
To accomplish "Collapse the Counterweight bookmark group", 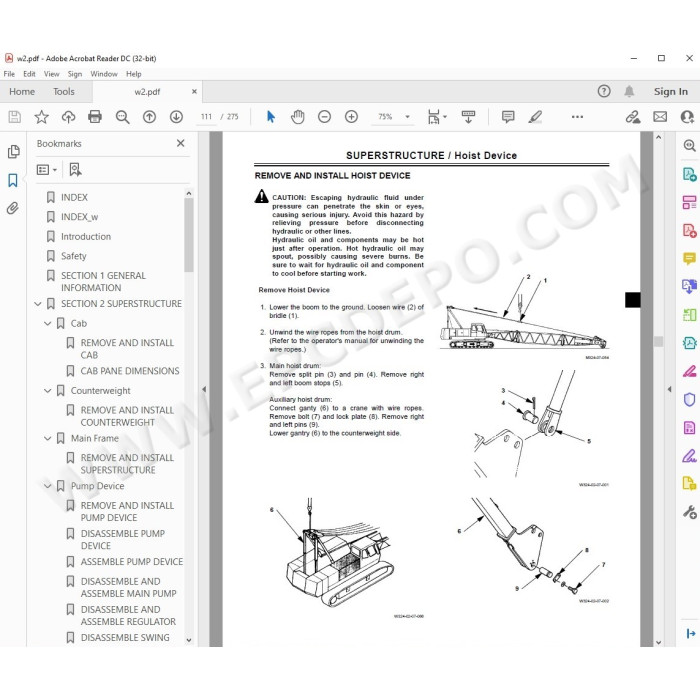I will (x=47, y=391).
